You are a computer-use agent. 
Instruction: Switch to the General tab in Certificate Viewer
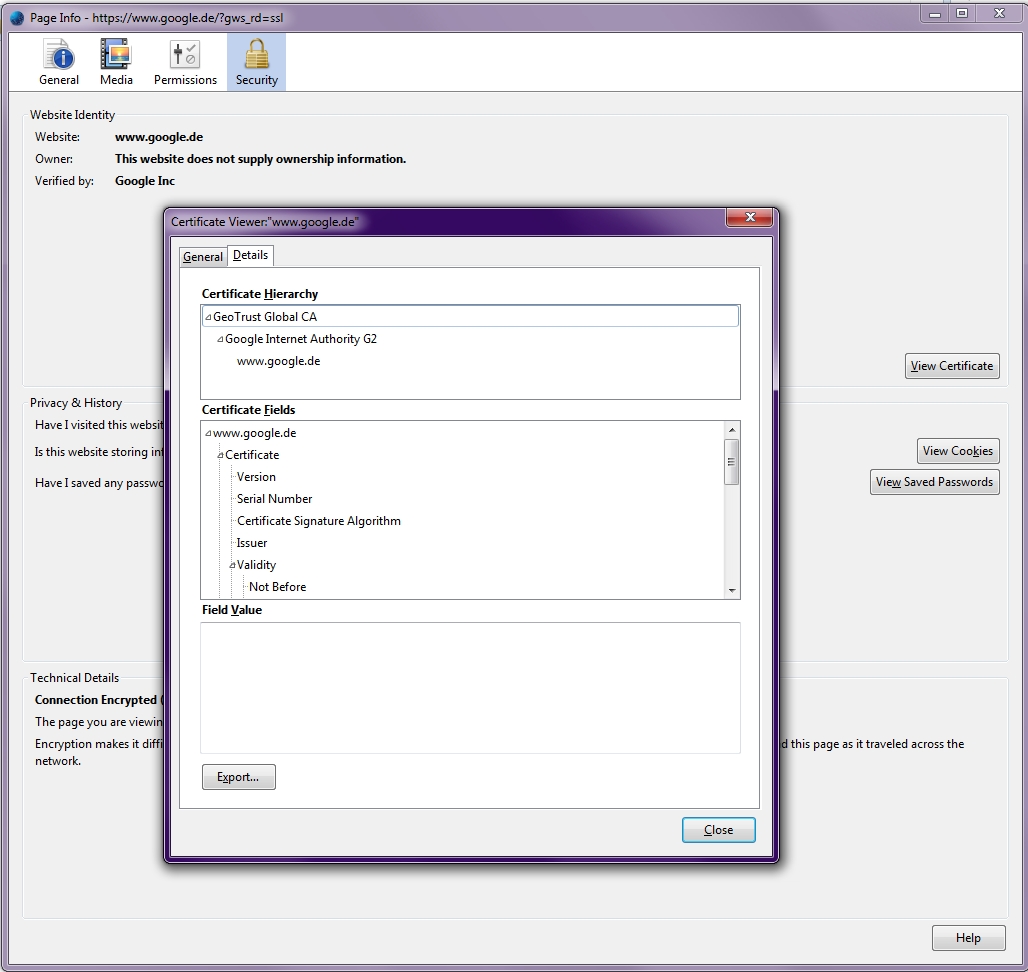[x=203, y=256]
